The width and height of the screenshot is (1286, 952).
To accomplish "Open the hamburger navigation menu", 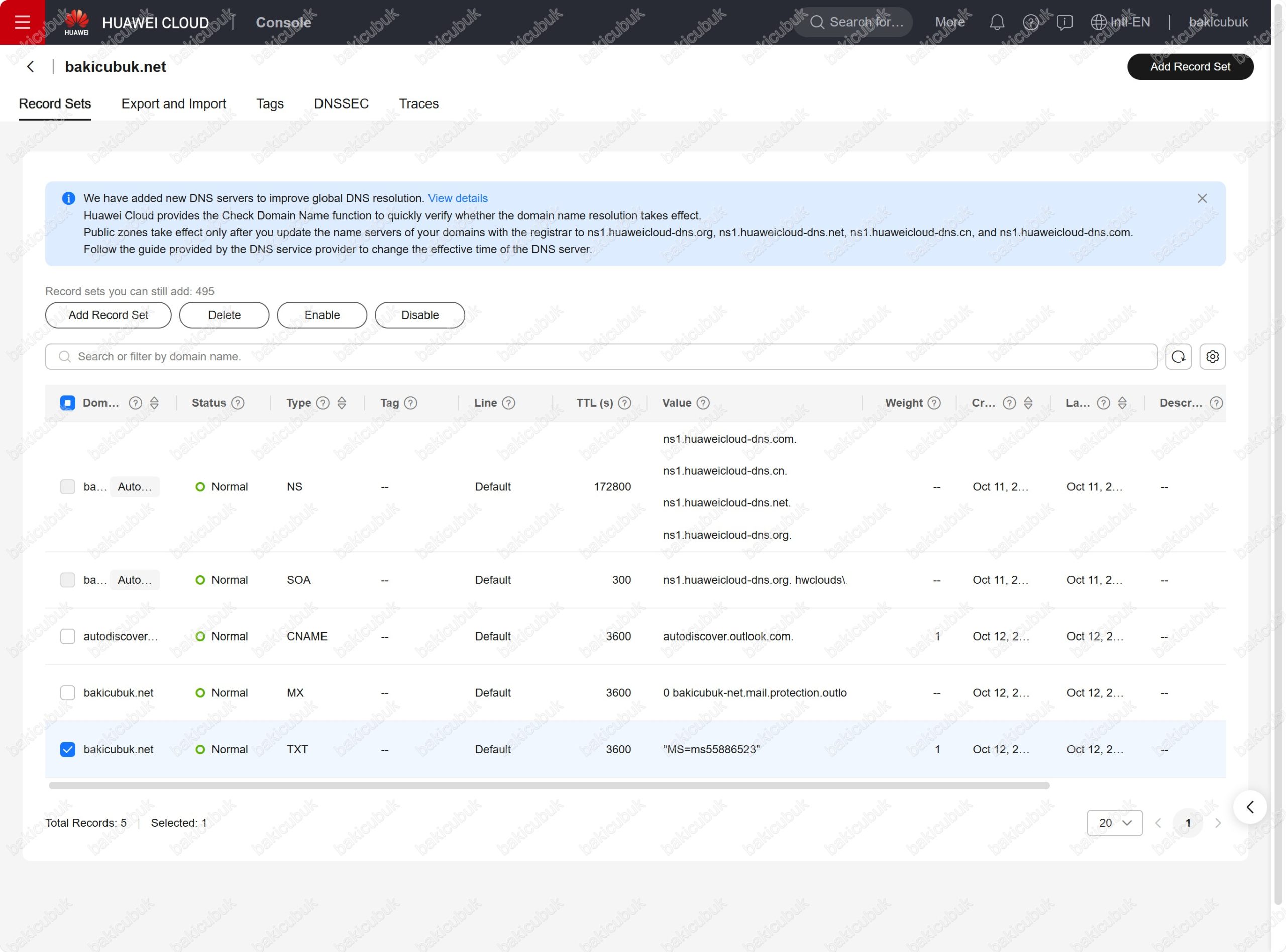I will (23, 22).
